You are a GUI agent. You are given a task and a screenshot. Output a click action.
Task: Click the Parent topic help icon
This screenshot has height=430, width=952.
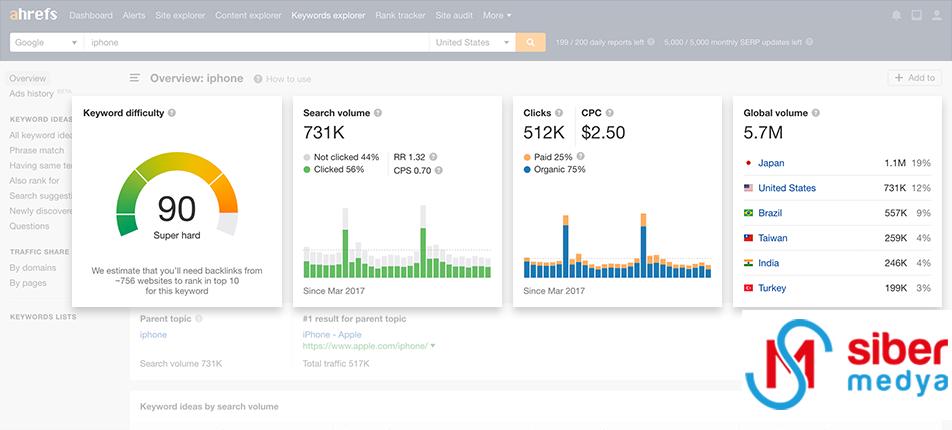pyautogui.click(x=199, y=318)
